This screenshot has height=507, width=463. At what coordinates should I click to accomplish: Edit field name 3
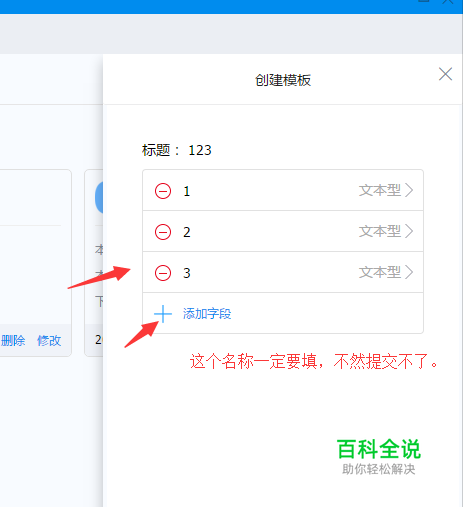[x=187, y=273]
